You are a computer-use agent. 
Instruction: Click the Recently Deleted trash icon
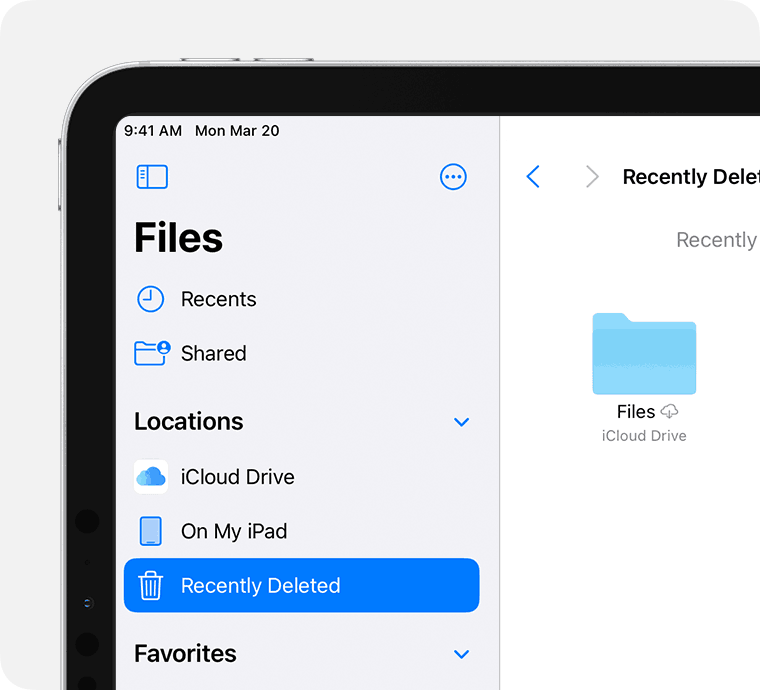(151, 585)
